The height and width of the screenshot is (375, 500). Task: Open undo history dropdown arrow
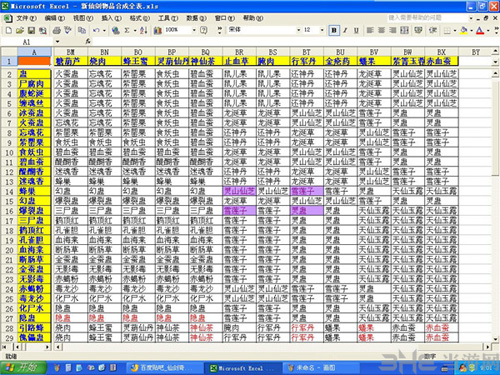104,30
